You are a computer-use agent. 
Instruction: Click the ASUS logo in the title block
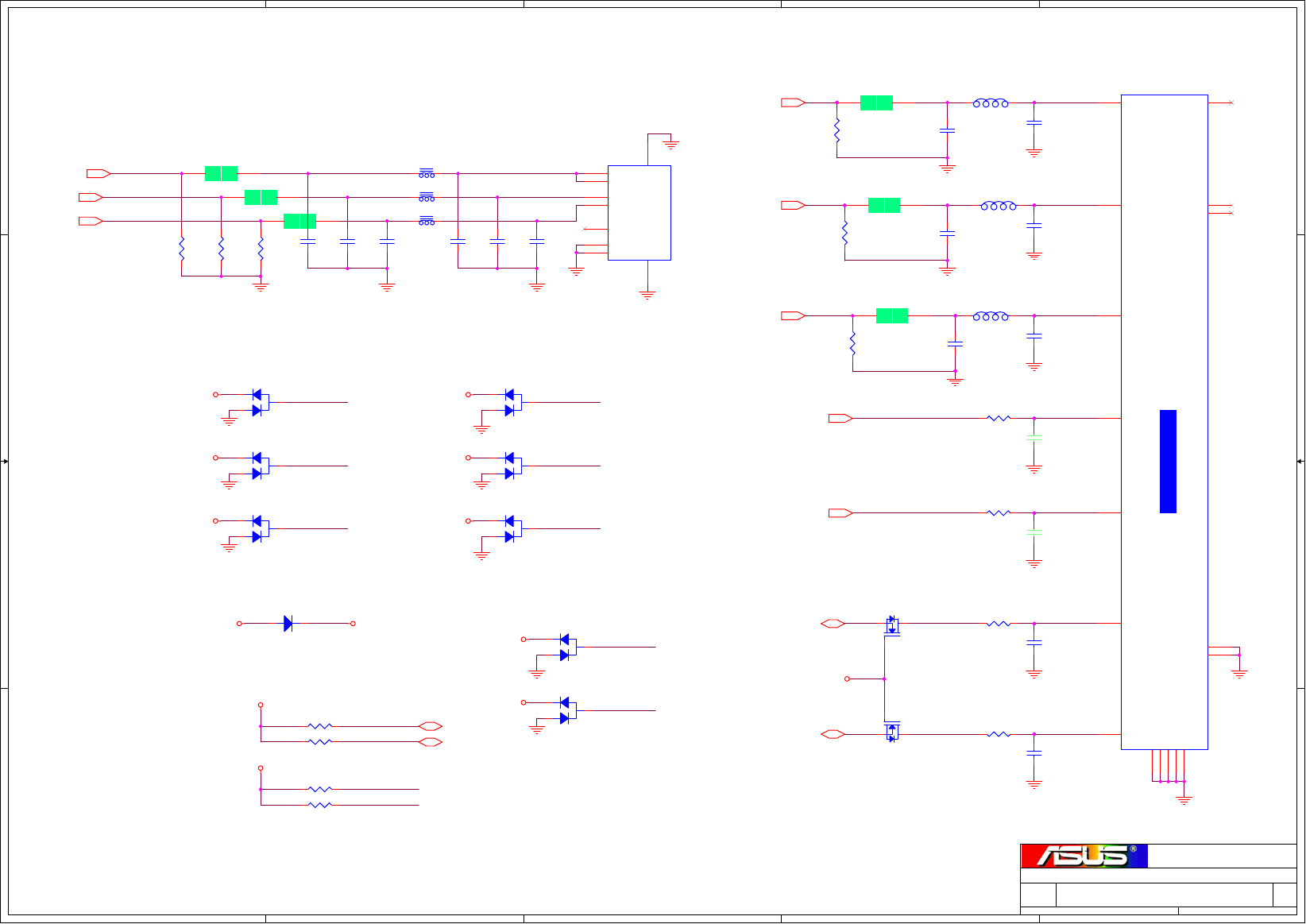pyautogui.click(x=1084, y=856)
